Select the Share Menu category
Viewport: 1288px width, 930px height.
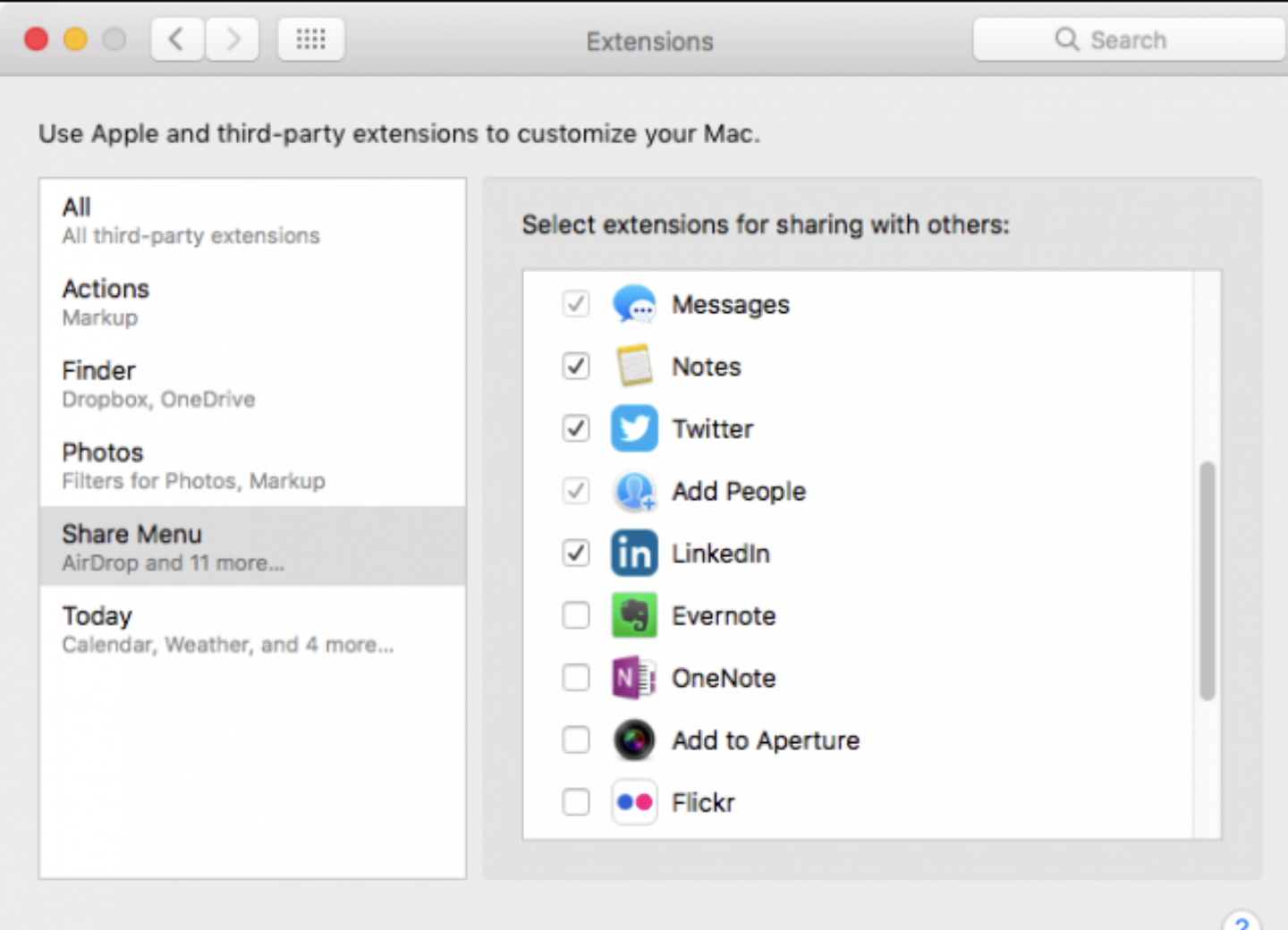252,546
